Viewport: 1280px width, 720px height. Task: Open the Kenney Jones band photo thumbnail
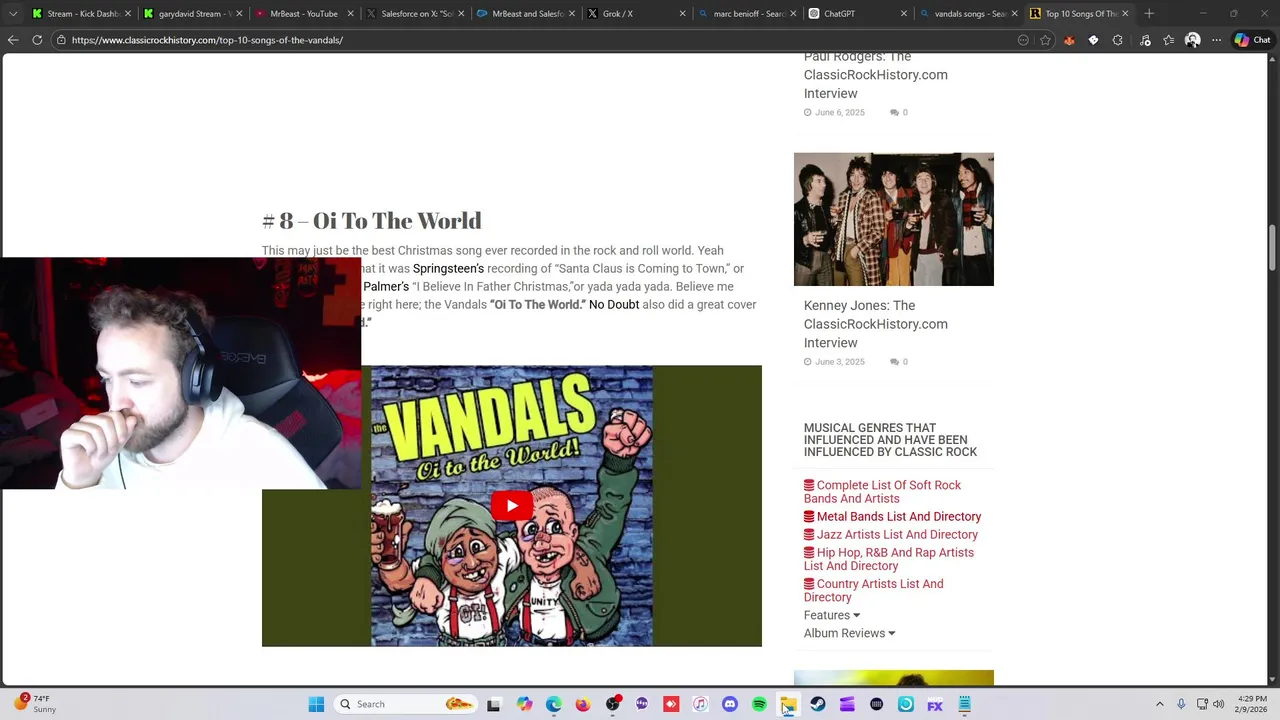click(x=893, y=219)
